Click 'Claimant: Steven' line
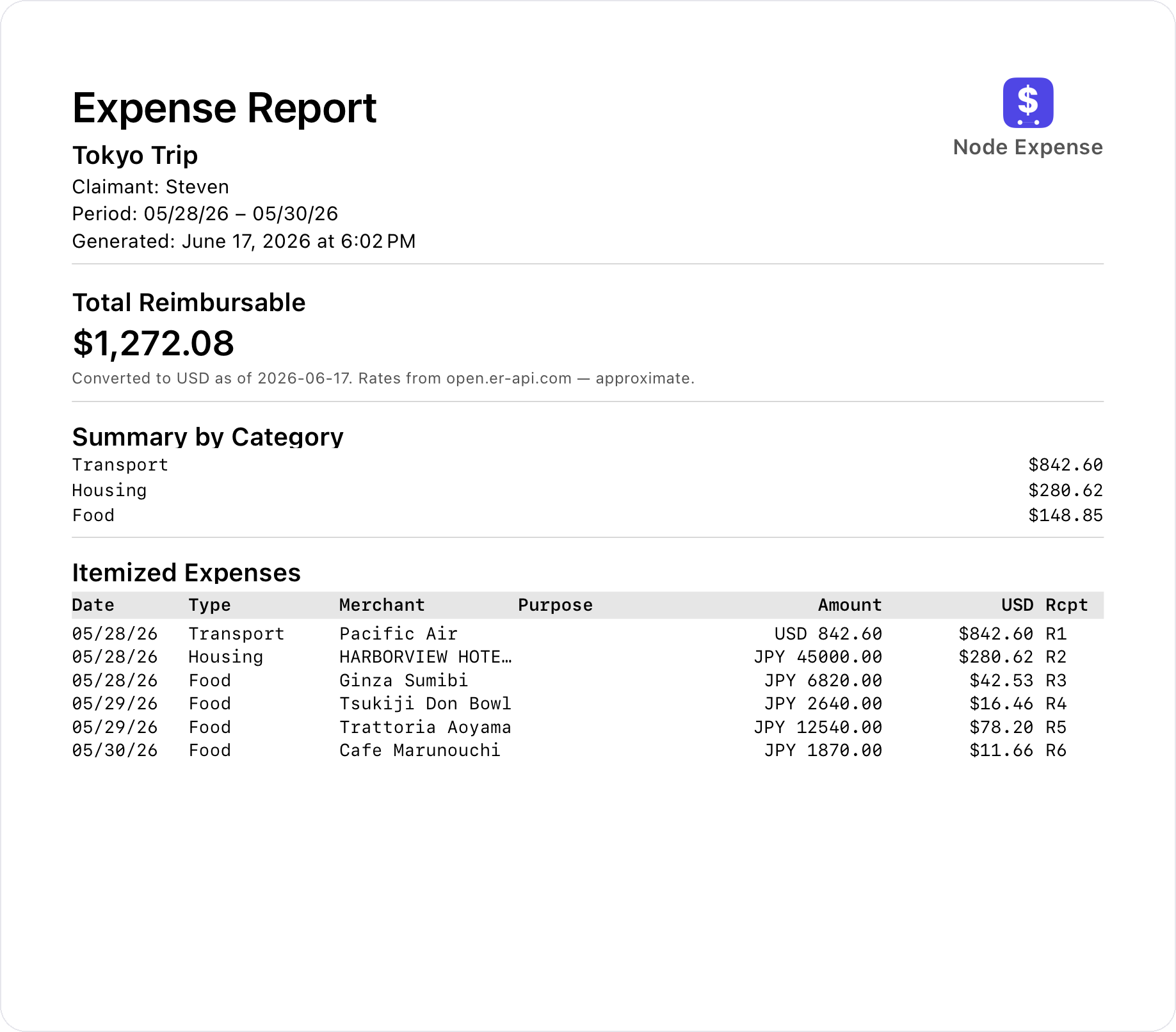Viewport: 1176px width, 1032px height. pyautogui.click(x=150, y=187)
